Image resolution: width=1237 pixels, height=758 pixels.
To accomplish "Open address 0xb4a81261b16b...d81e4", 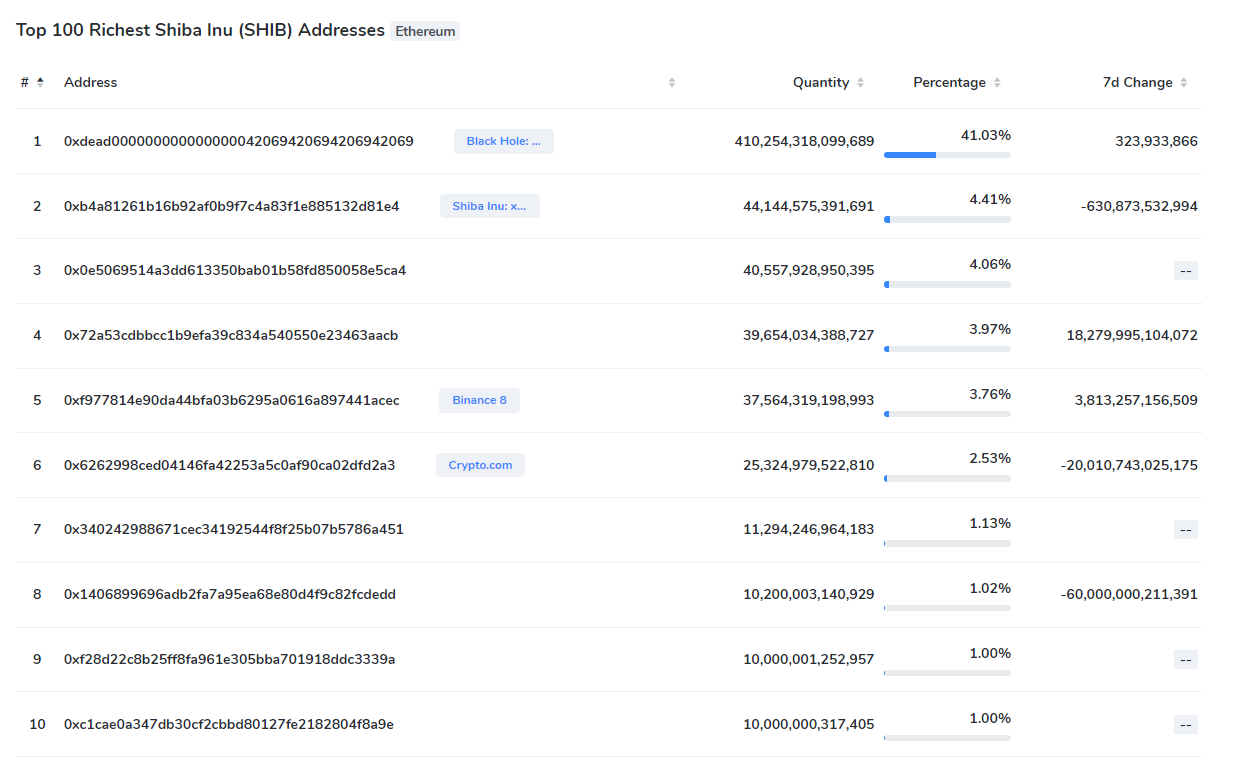I will coord(232,206).
